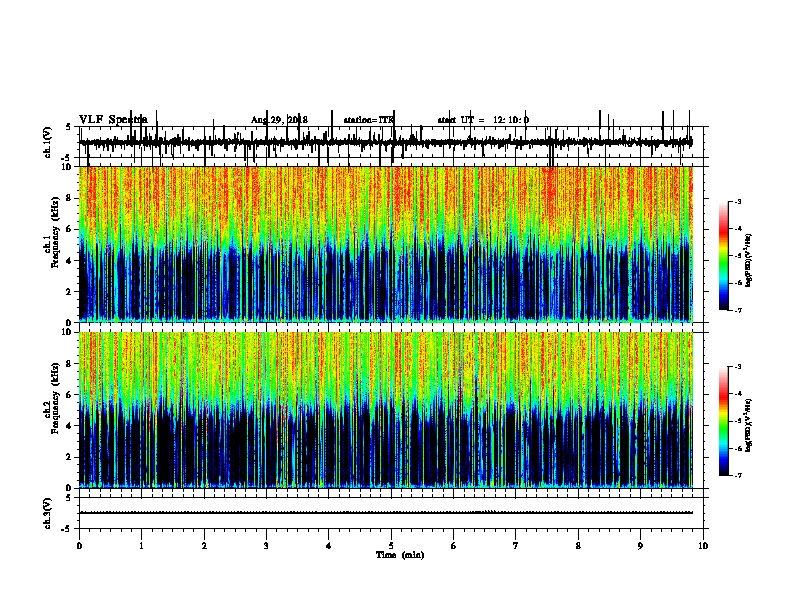The image size is (792, 612).
Task: Click the time axis tick label "4"
Action: click(329, 546)
